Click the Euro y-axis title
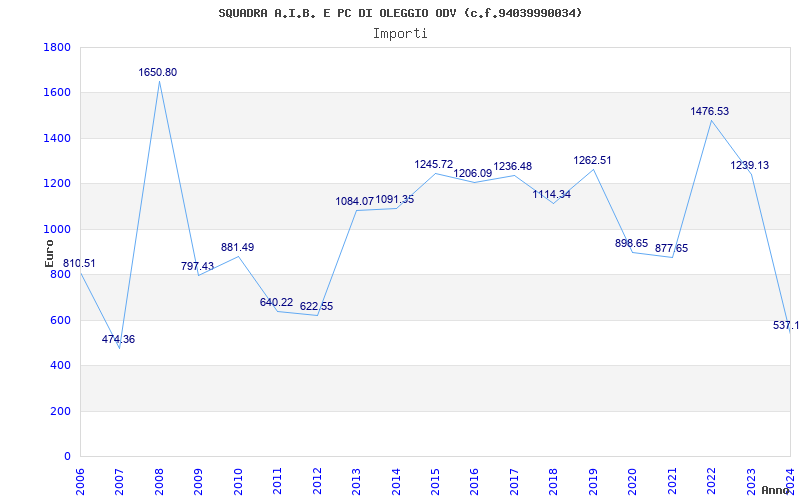The height and width of the screenshot is (500, 800). pyautogui.click(x=49, y=253)
